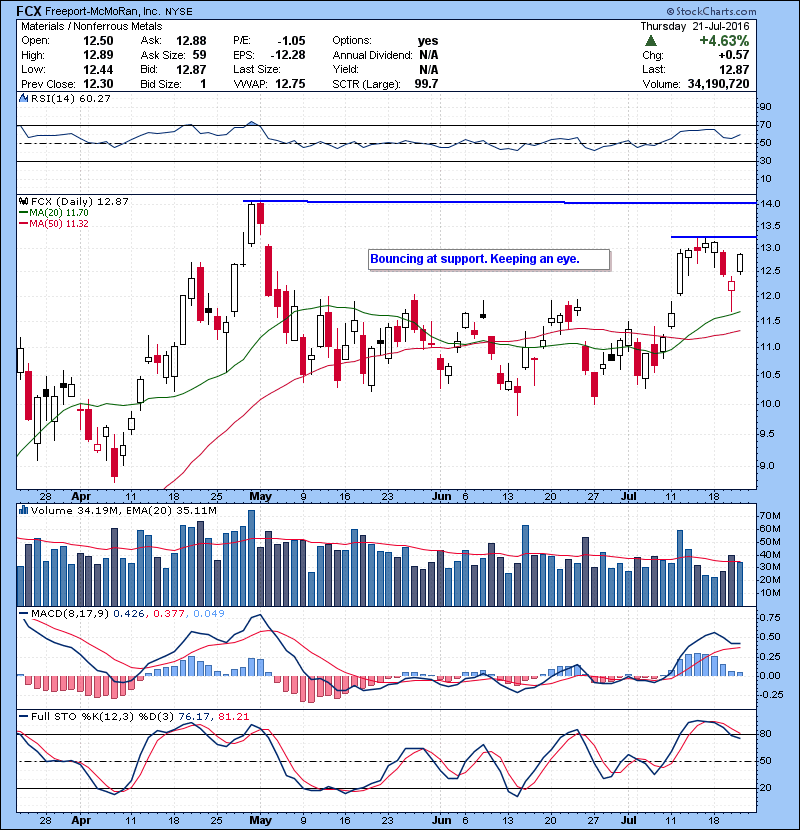Click the StockCharts.com copyright label
This screenshot has width=800, height=830.
coord(711,11)
